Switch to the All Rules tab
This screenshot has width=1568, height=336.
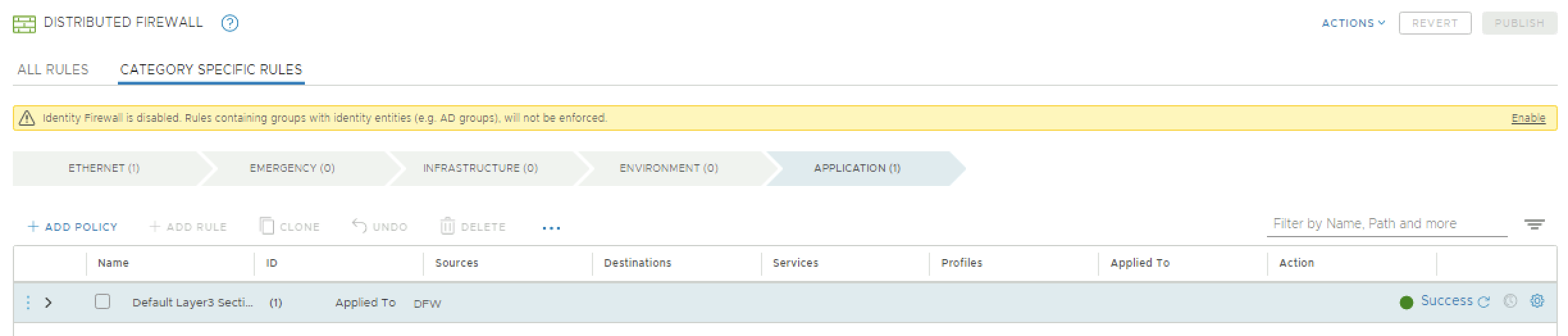(x=53, y=69)
